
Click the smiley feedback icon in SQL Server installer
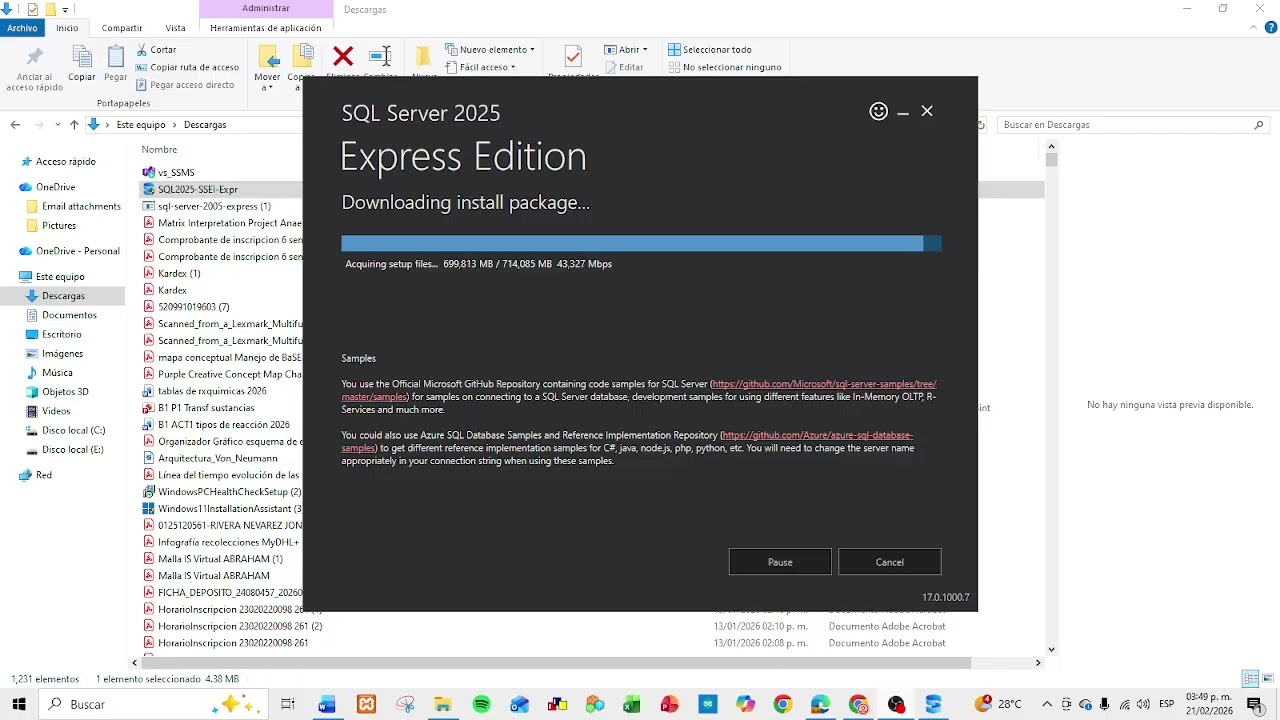(878, 111)
